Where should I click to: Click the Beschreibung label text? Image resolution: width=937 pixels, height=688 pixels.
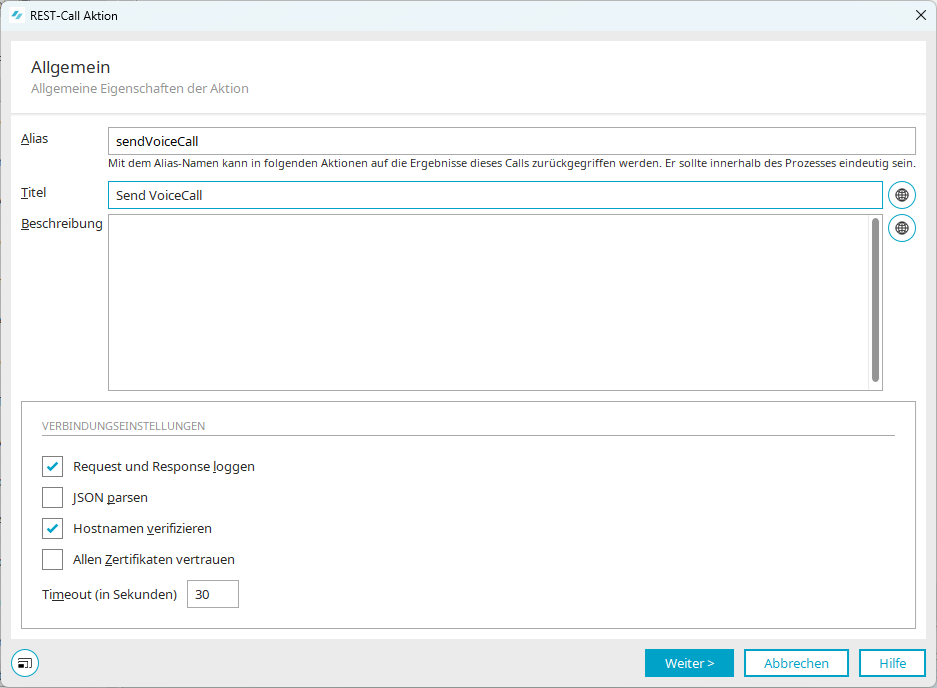62,224
